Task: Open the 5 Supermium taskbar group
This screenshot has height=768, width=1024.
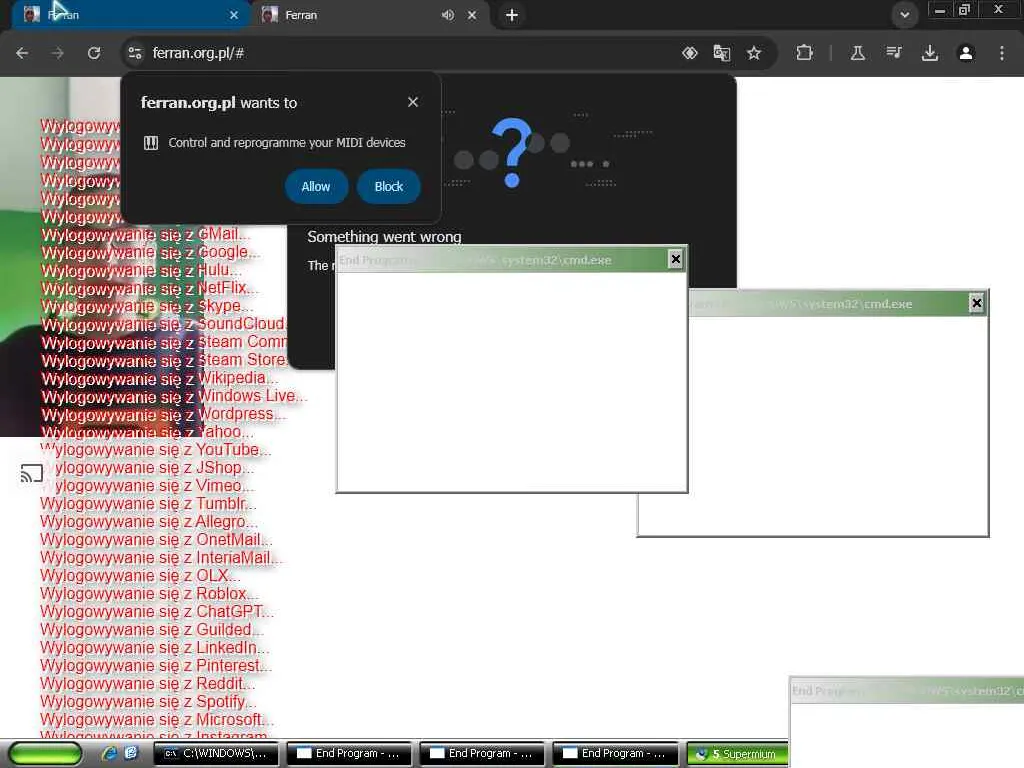Action: pos(737,754)
